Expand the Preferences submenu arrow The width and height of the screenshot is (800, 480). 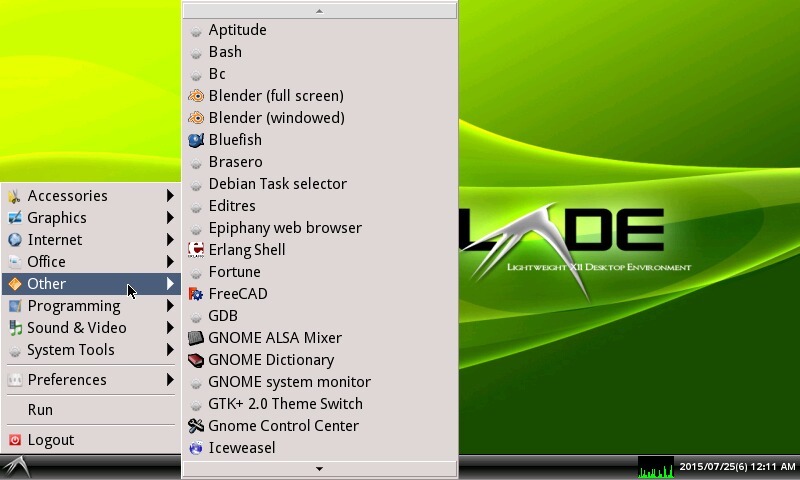(170, 380)
